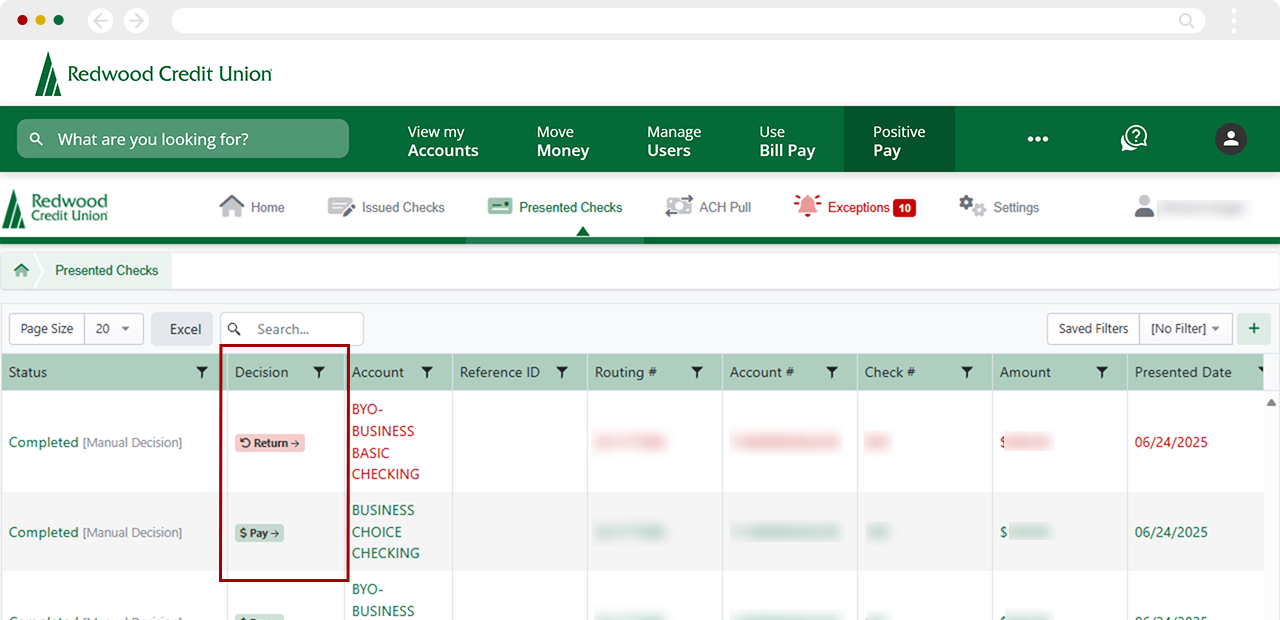The image size is (1280, 620).
Task: Click the table scrollbar up arrow
Action: click(1272, 402)
